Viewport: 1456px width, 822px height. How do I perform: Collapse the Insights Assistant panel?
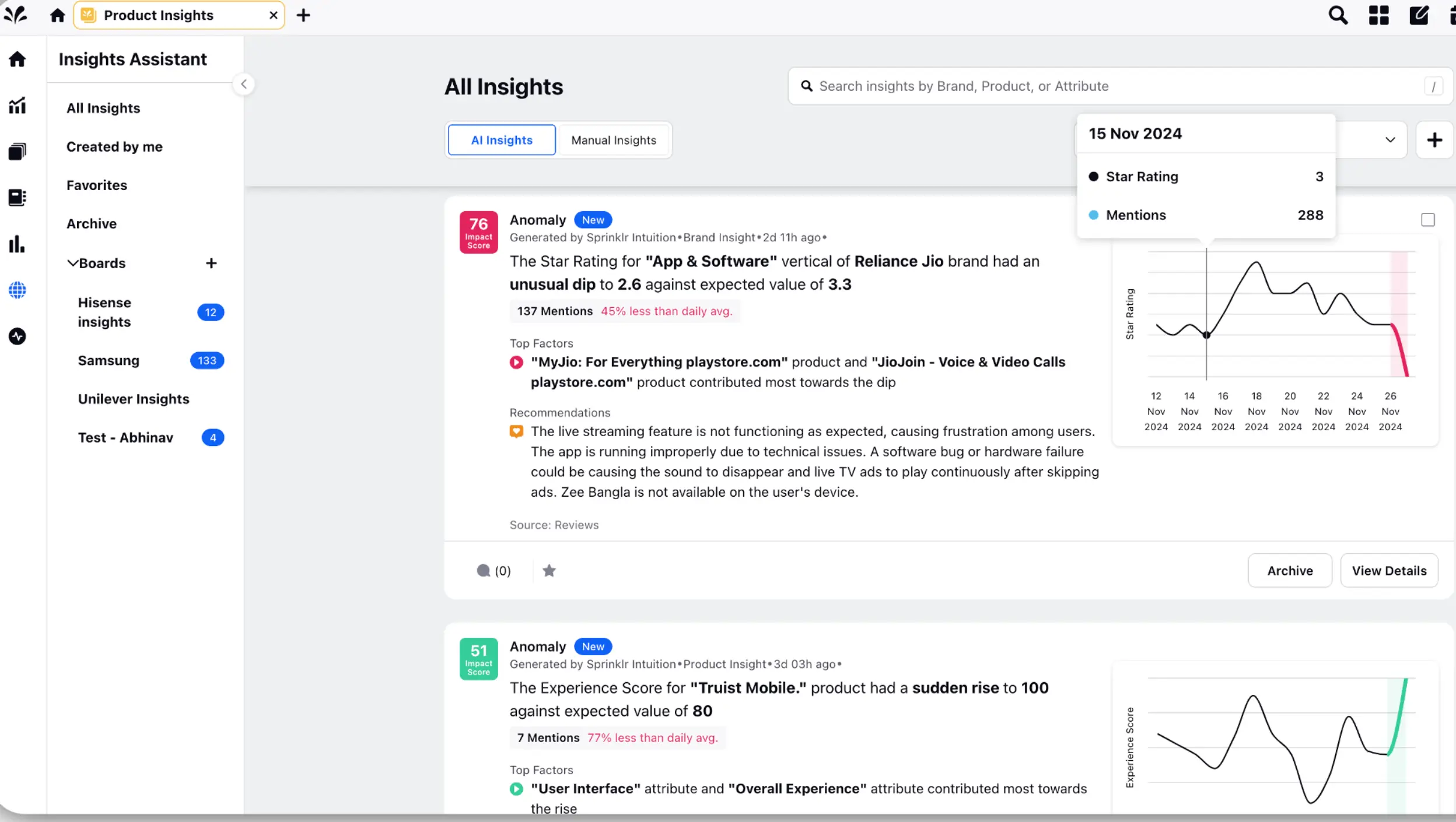click(243, 83)
